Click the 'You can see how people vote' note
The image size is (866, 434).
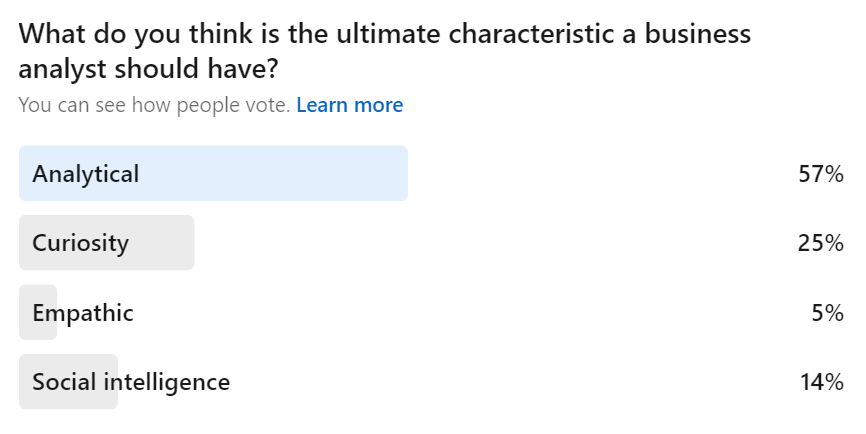pyautogui.click(x=154, y=105)
